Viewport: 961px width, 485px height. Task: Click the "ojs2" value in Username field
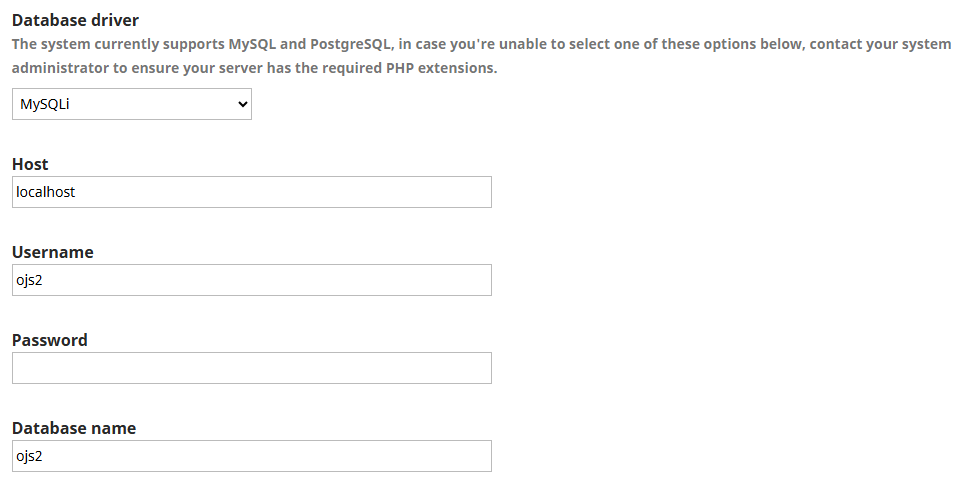pos(29,280)
